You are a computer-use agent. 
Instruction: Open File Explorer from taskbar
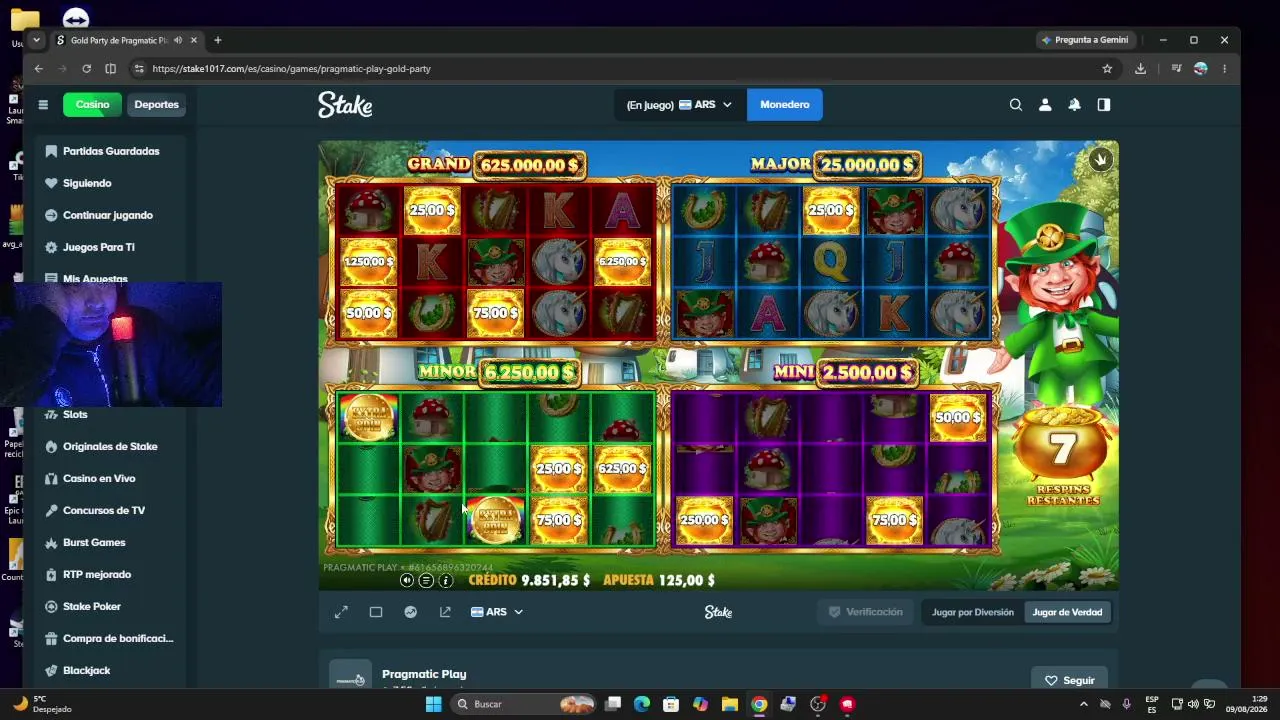[729, 704]
